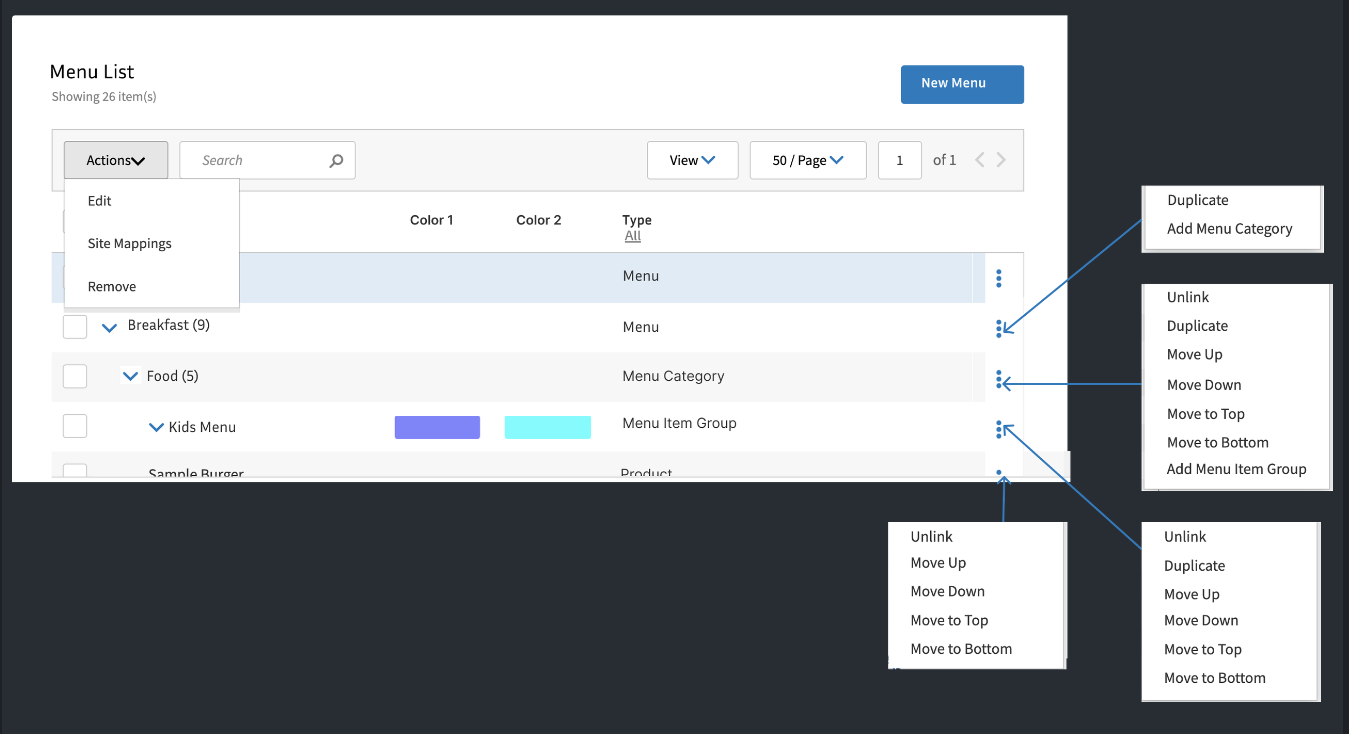Image resolution: width=1349 pixels, height=734 pixels.
Task: Click the next page arrow
Action: 1001,159
